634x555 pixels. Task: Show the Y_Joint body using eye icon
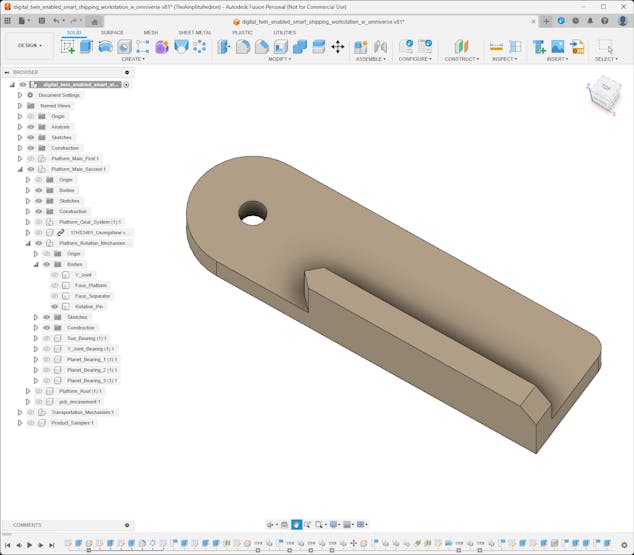55,275
